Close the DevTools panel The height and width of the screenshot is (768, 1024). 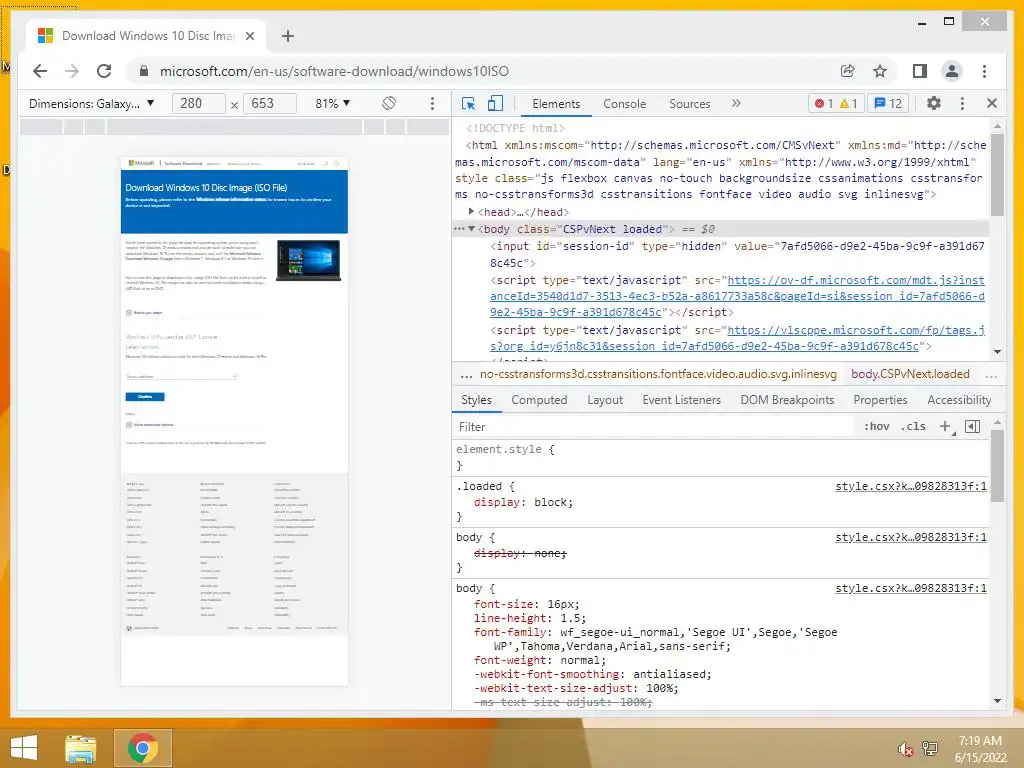pyautogui.click(x=992, y=103)
